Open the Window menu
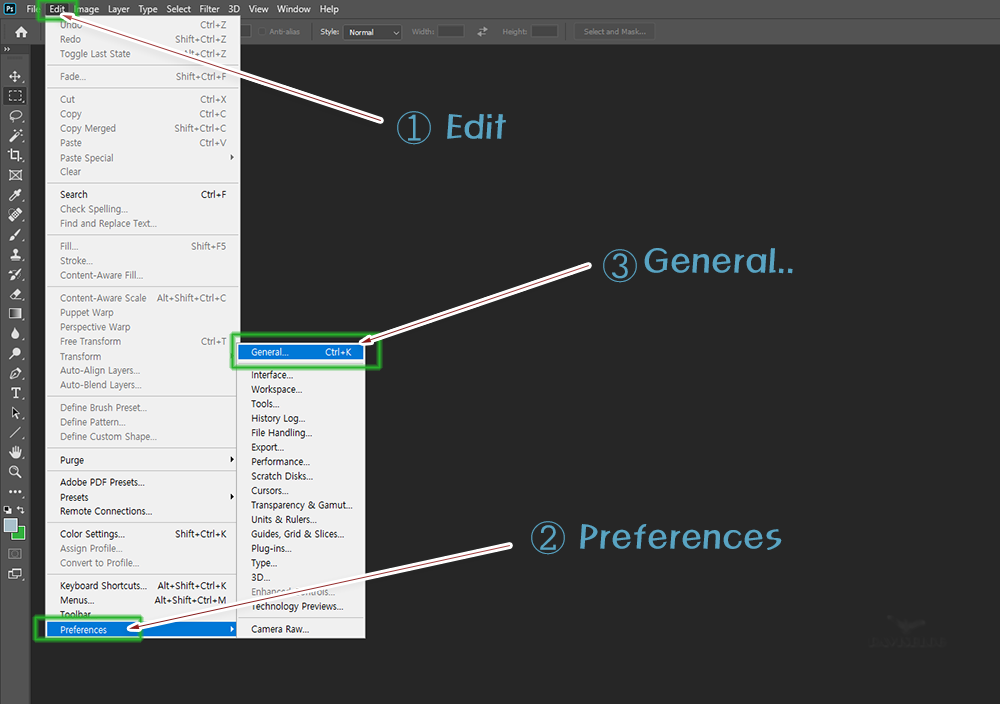Image resolution: width=1000 pixels, height=704 pixels. click(x=293, y=9)
